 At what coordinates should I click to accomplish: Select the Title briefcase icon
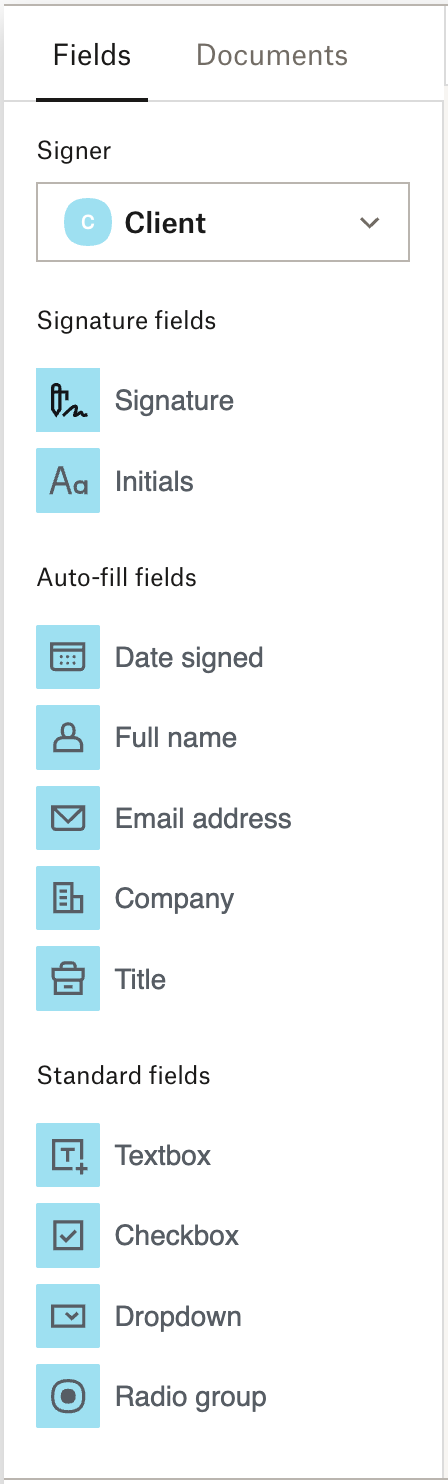(x=68, y=979)
